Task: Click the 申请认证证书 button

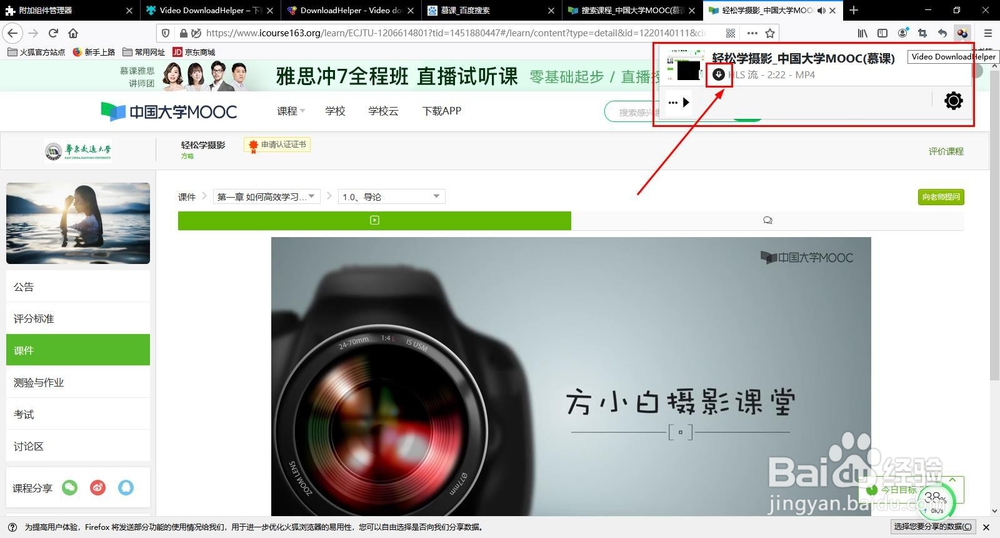Action: [277, 145]
